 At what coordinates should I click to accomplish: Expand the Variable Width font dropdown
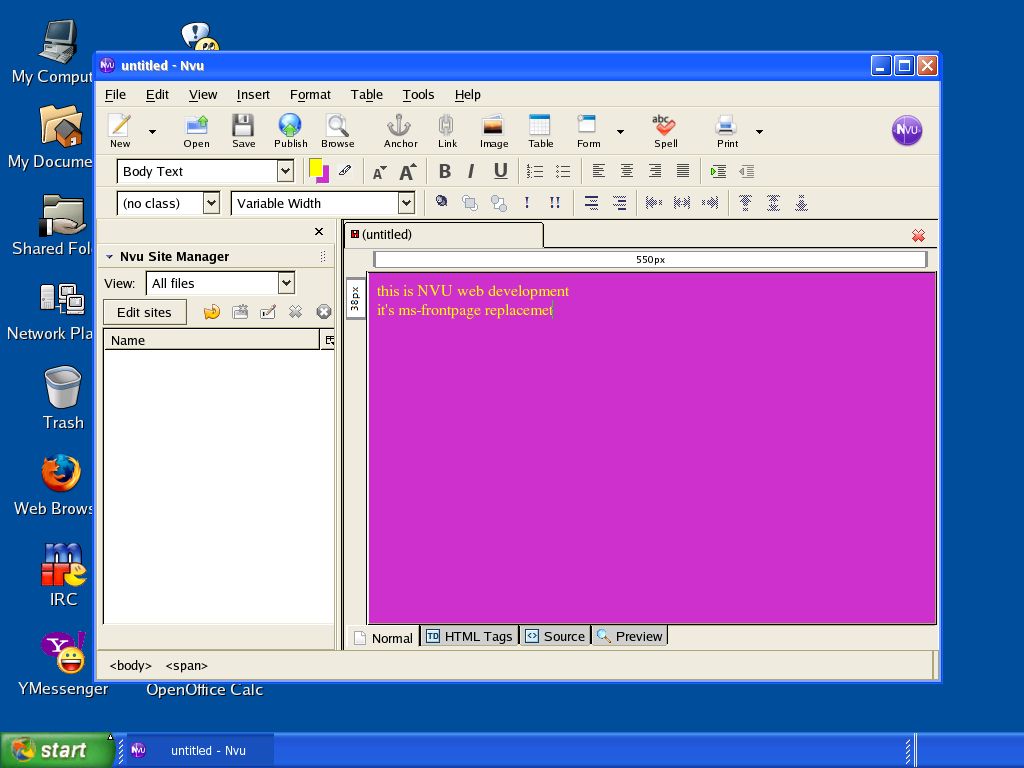[406, 203]
